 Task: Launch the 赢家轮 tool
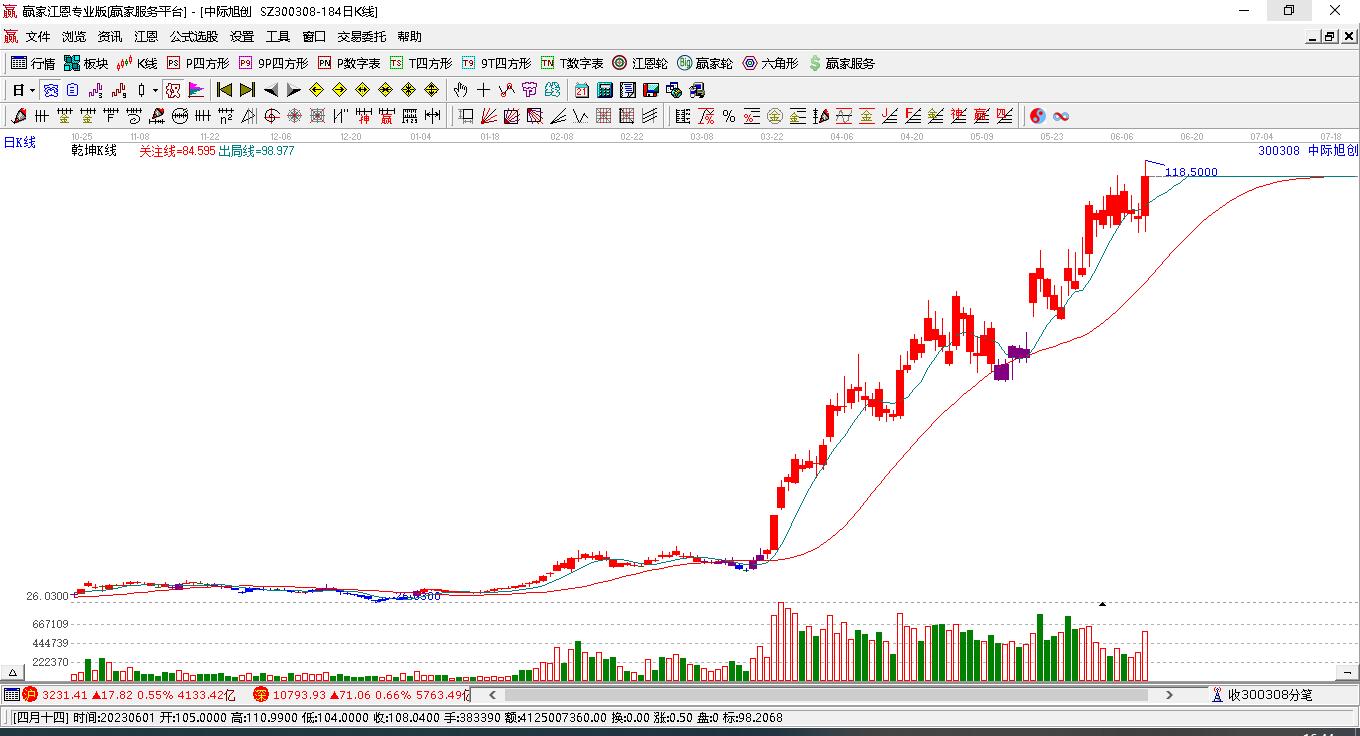705,63
